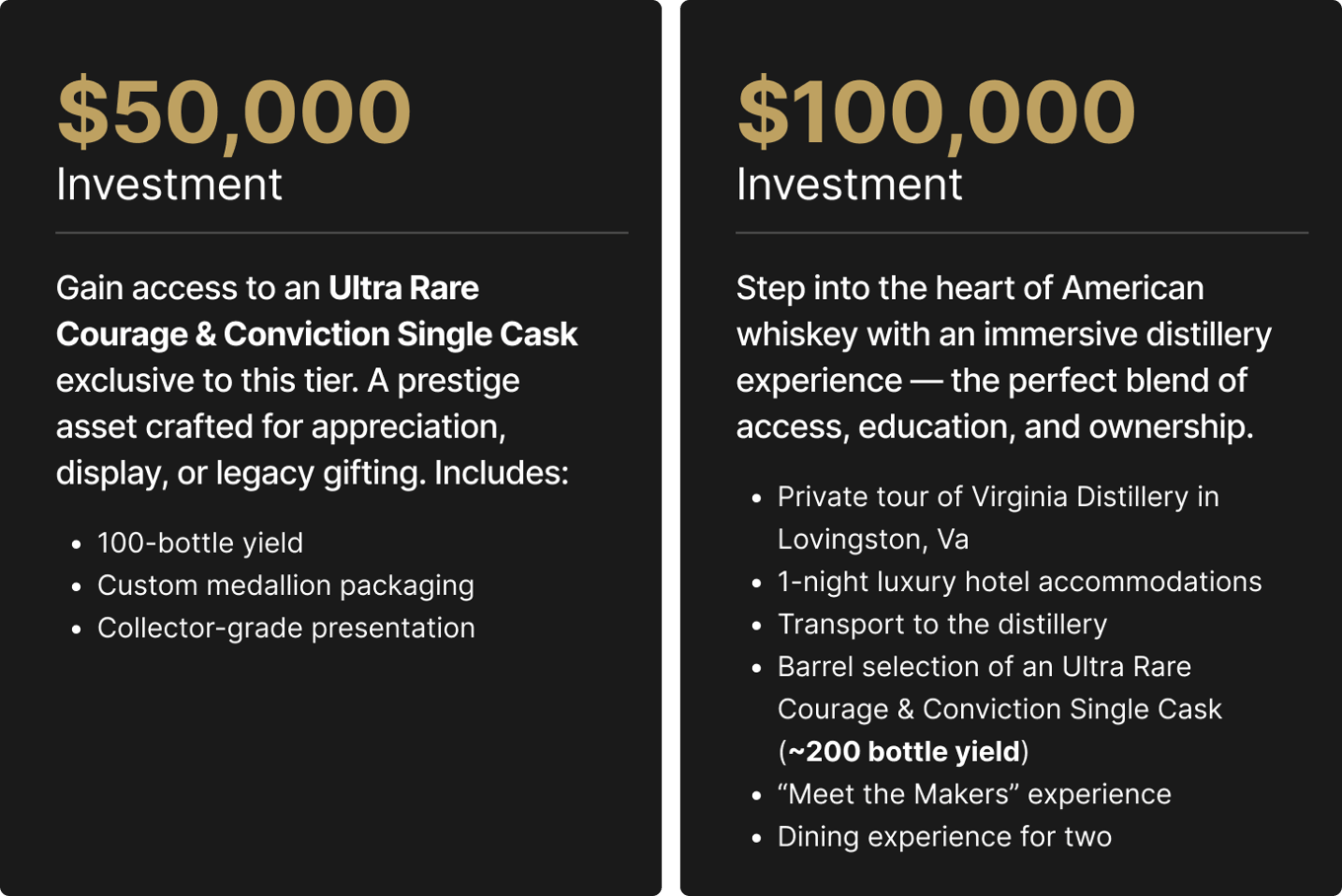Click the Collector-grade presentation bullet
Viewport: 1342px width, 896px height.
coord(286,628)
